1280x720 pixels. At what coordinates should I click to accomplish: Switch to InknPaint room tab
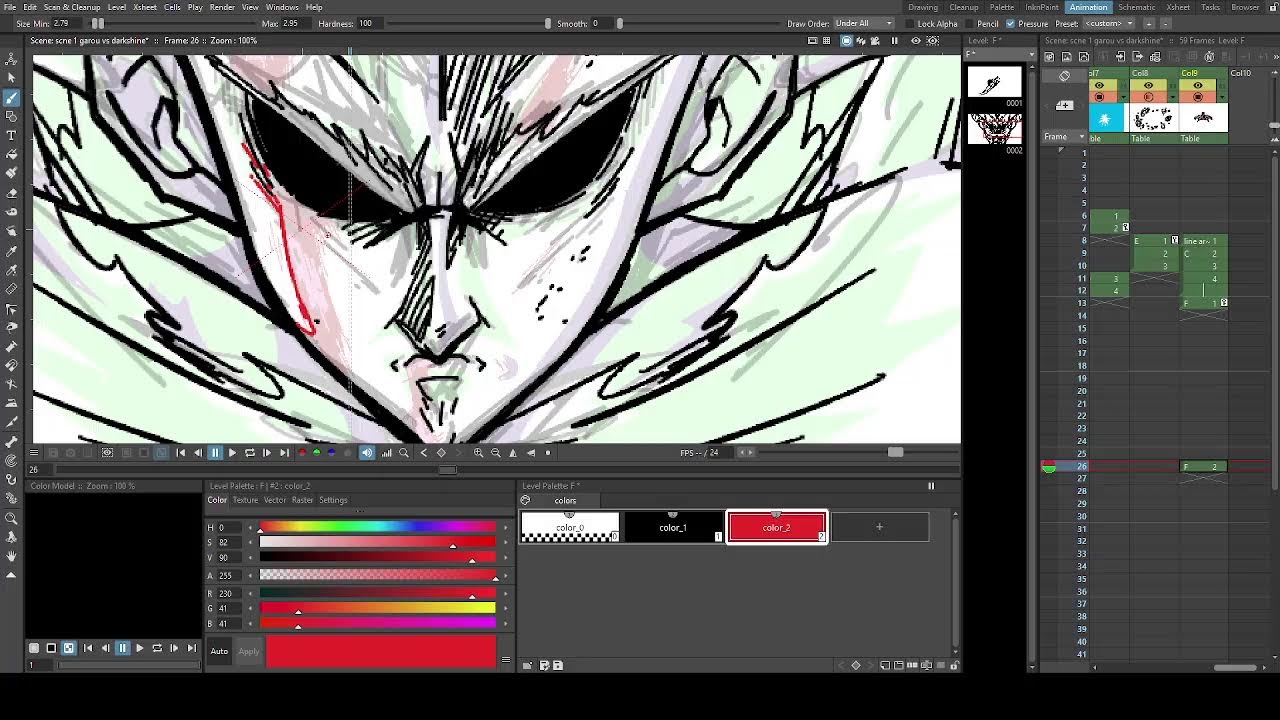tap(1042, 7)
